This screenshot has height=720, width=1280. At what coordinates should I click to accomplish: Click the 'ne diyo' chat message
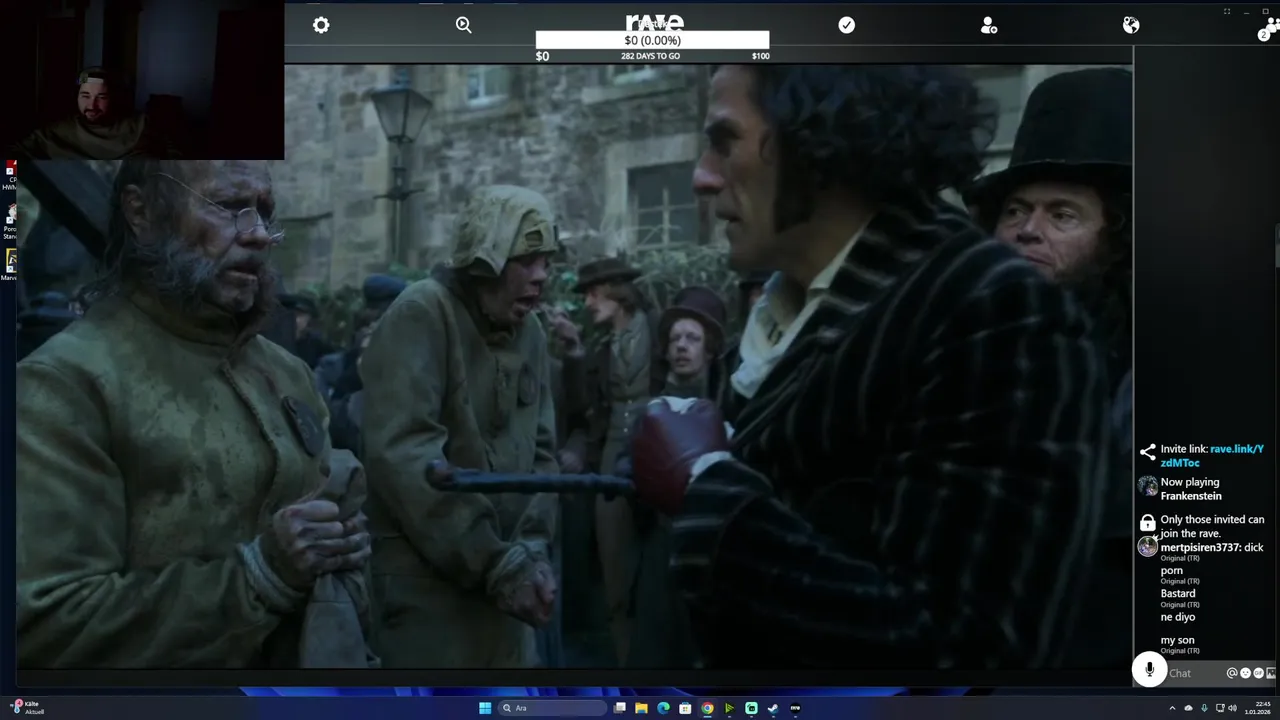point(1178,617)
